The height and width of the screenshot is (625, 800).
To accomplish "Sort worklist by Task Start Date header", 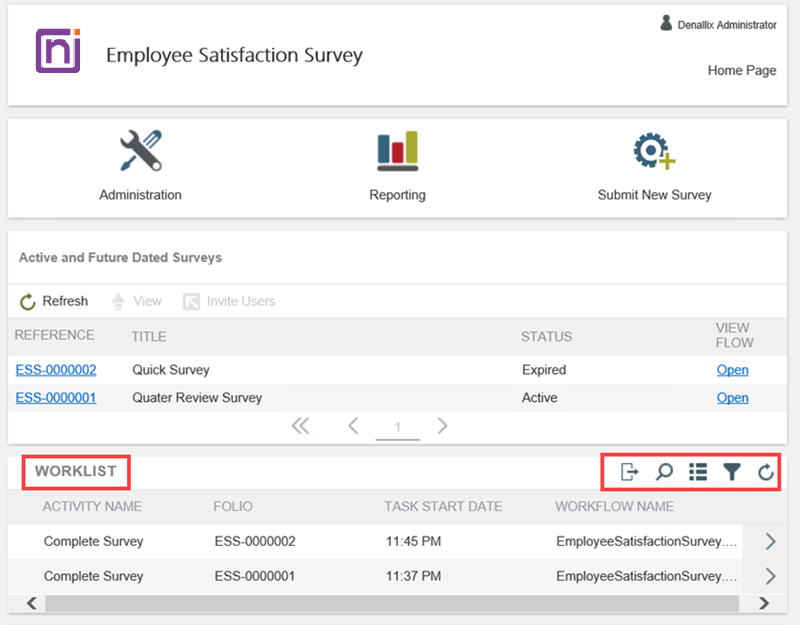I will coord(443,507).
